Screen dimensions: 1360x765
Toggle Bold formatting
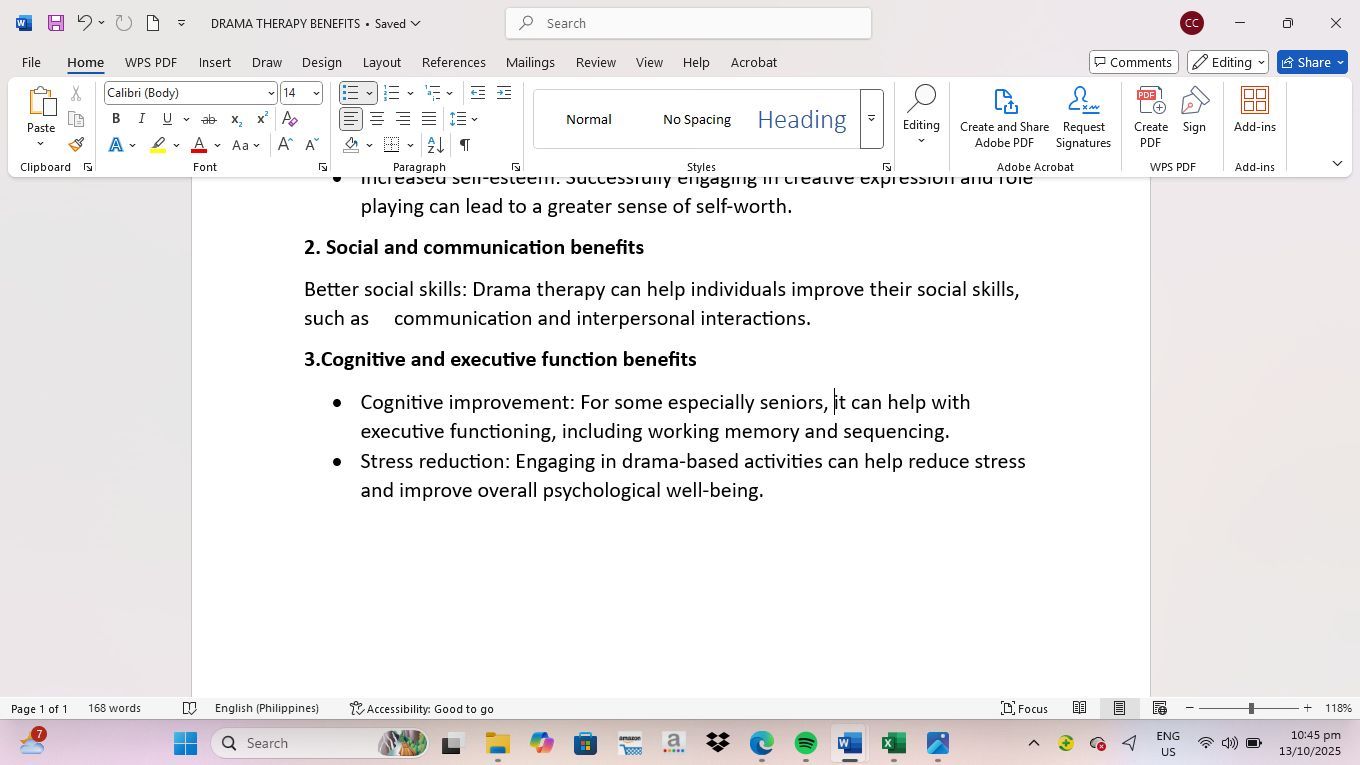tap(116, 119)
